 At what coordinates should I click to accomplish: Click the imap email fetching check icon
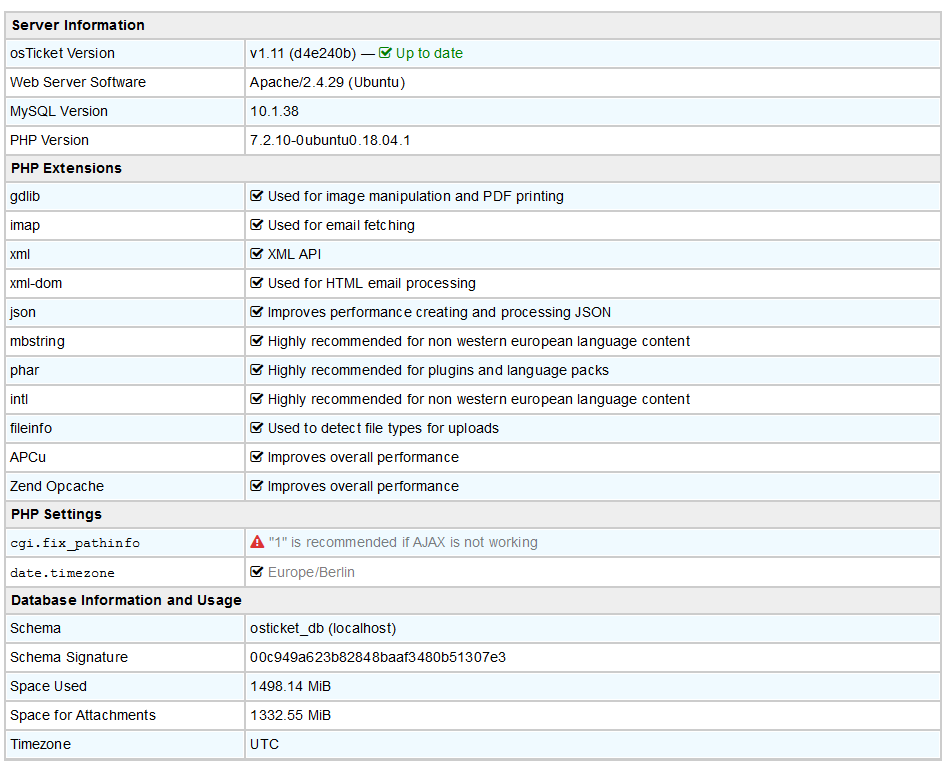257,226
